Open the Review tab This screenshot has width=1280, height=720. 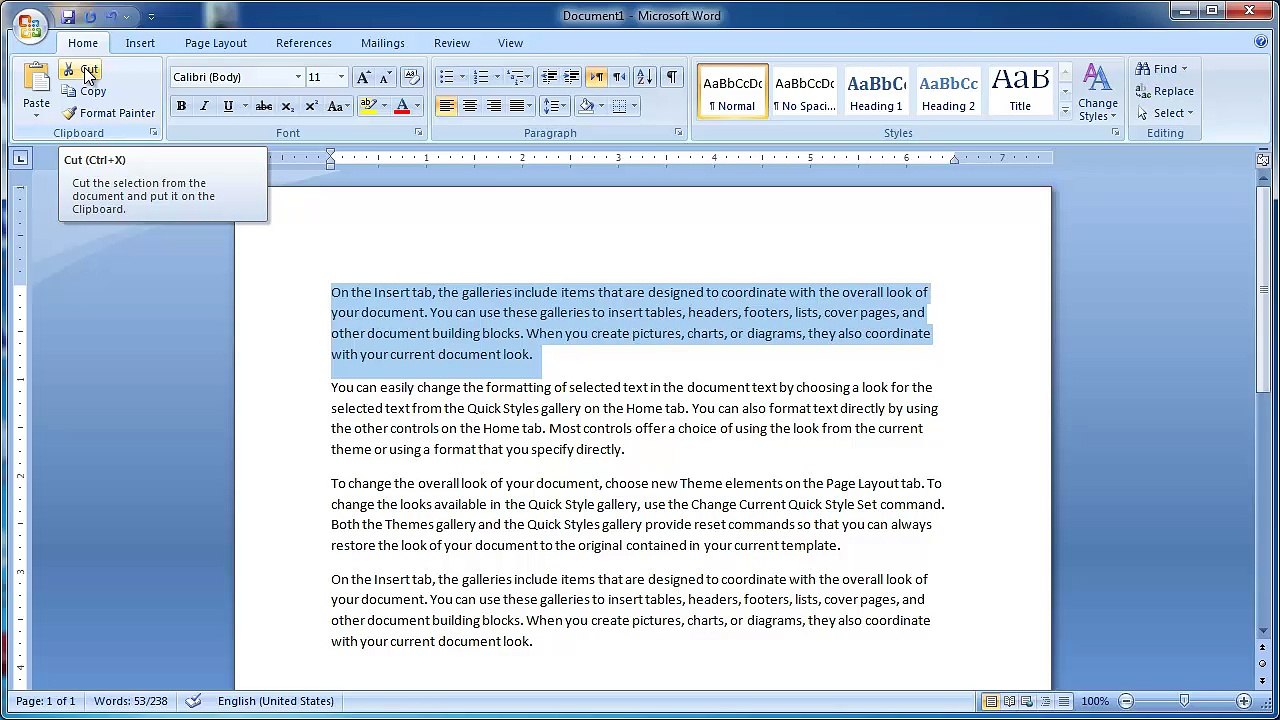[x=452, y=43]
